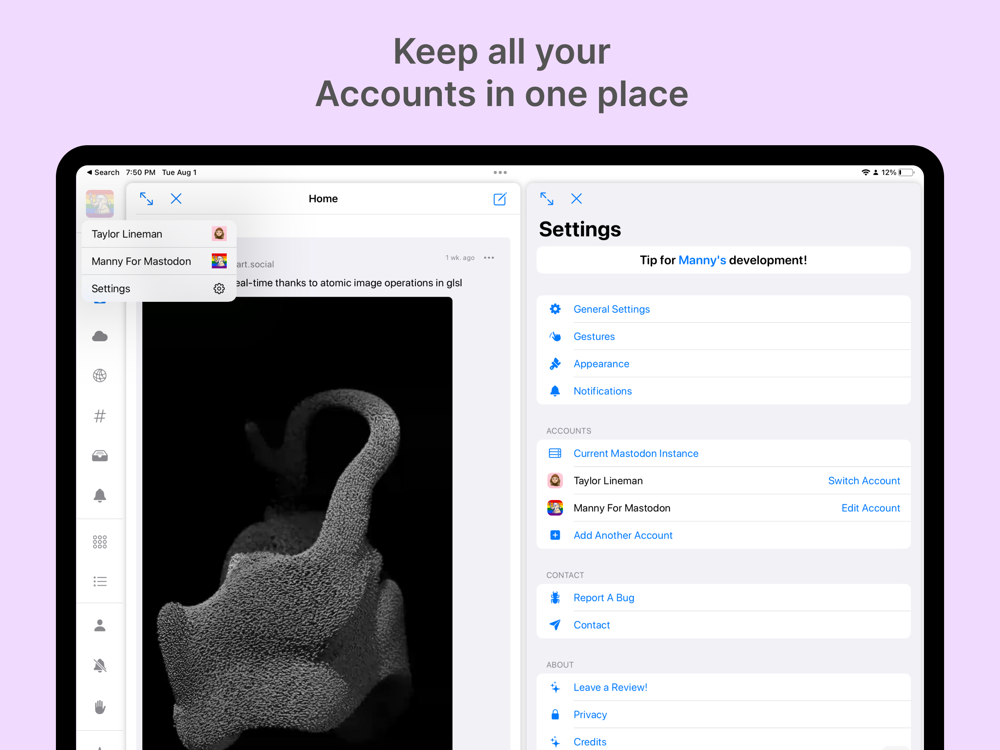
Task: Open Gestures settings
Action: (723, 336)
